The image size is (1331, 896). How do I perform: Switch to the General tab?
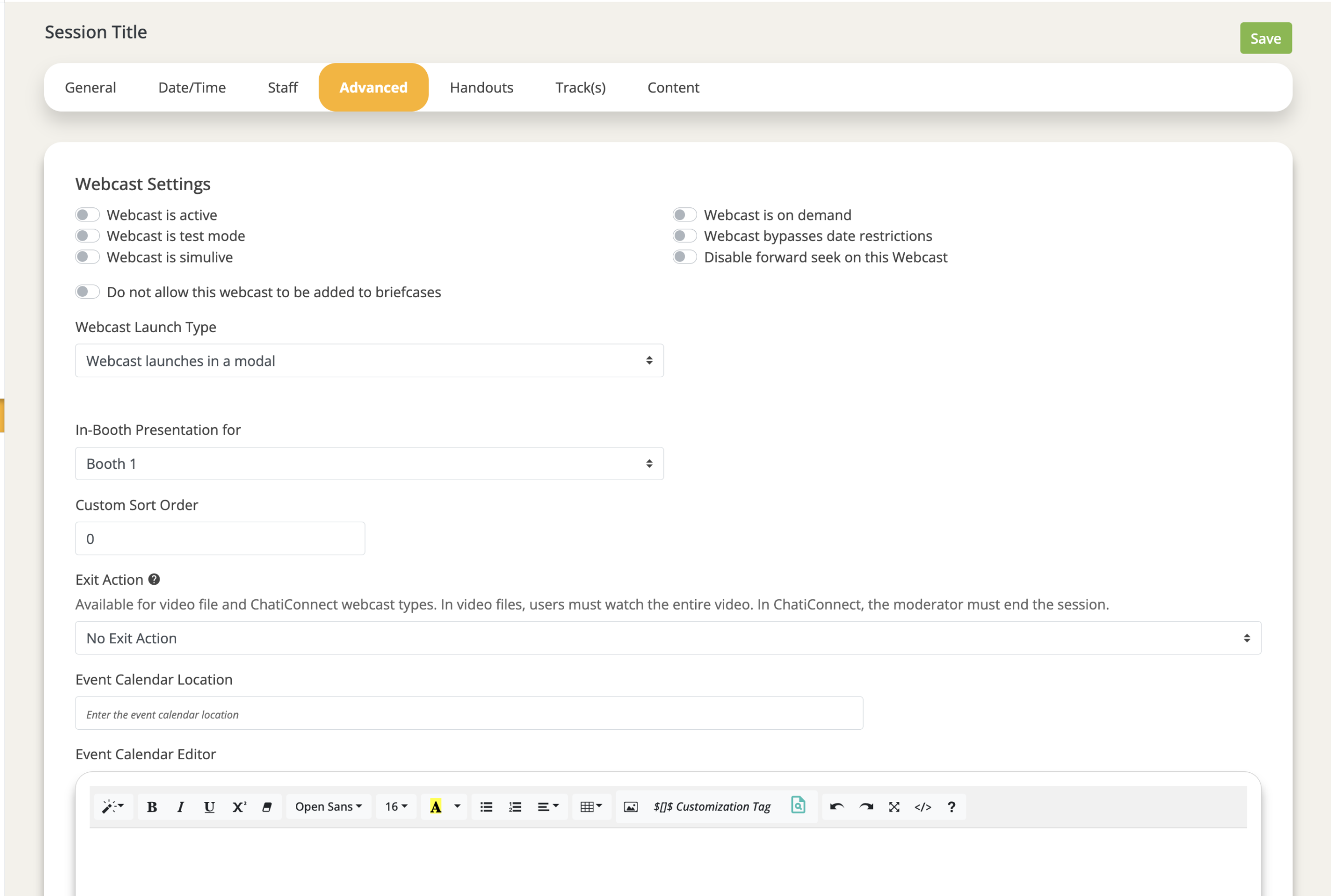pyautogui.click(x=90, y=87)
